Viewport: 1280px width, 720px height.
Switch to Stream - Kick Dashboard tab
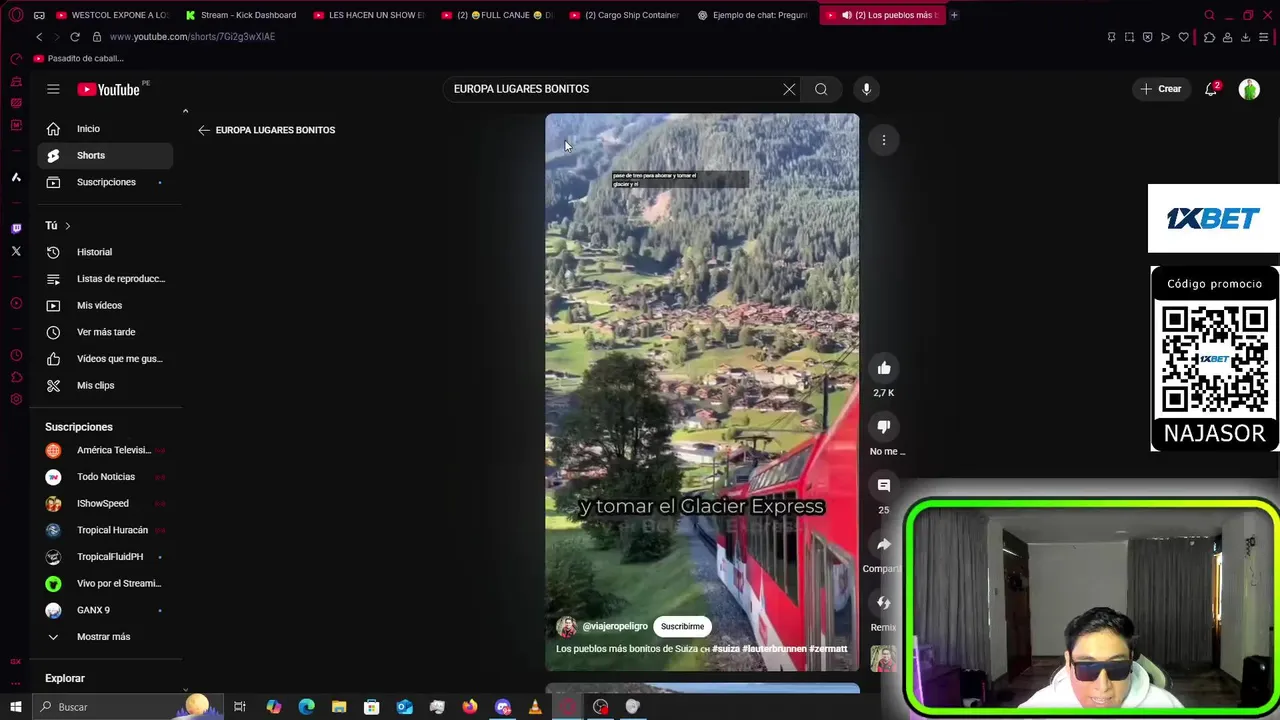[241, 15]
